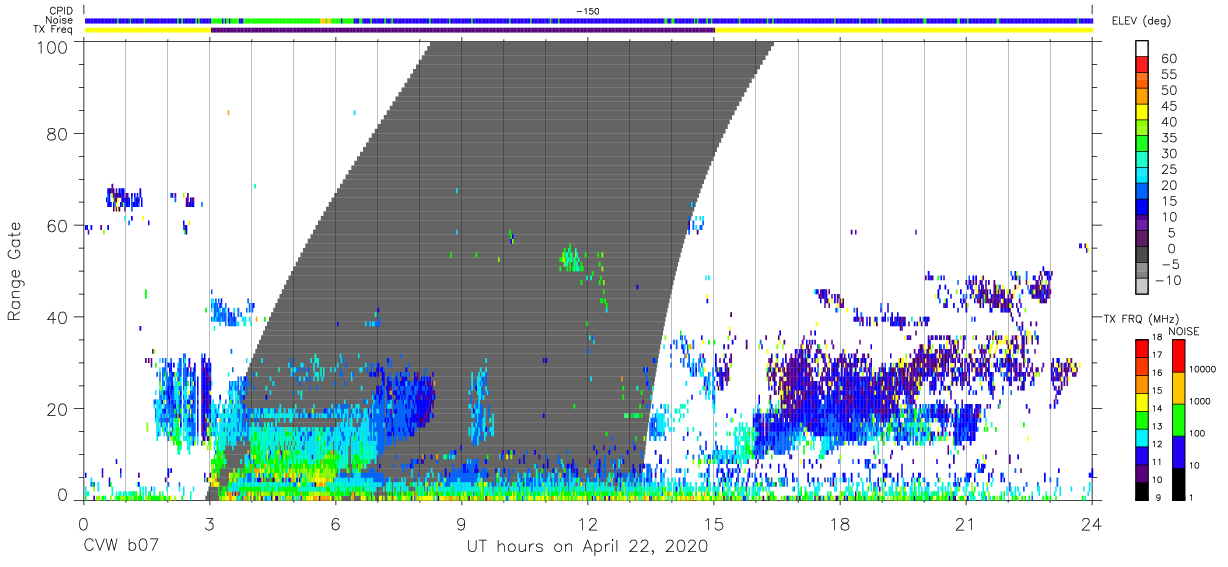
Task: Click the '-10' tick on the ELEV colorbar
Action: pyautogui.click(x=1167, y=280)
